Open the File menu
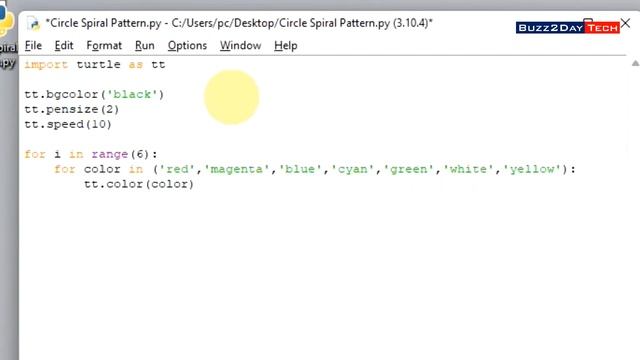 tap(33, 46)
